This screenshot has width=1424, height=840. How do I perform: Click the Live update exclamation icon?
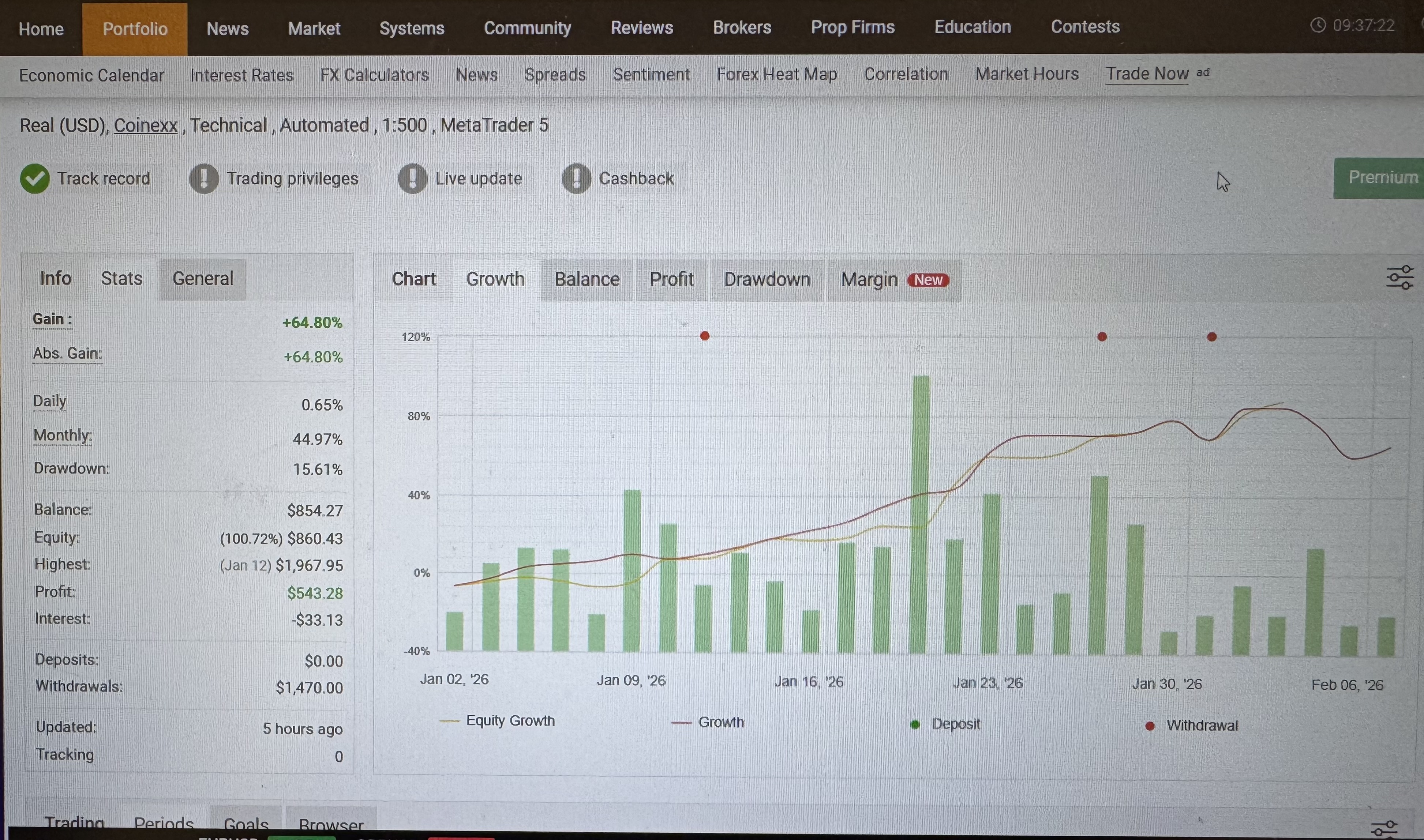(413, 179)
